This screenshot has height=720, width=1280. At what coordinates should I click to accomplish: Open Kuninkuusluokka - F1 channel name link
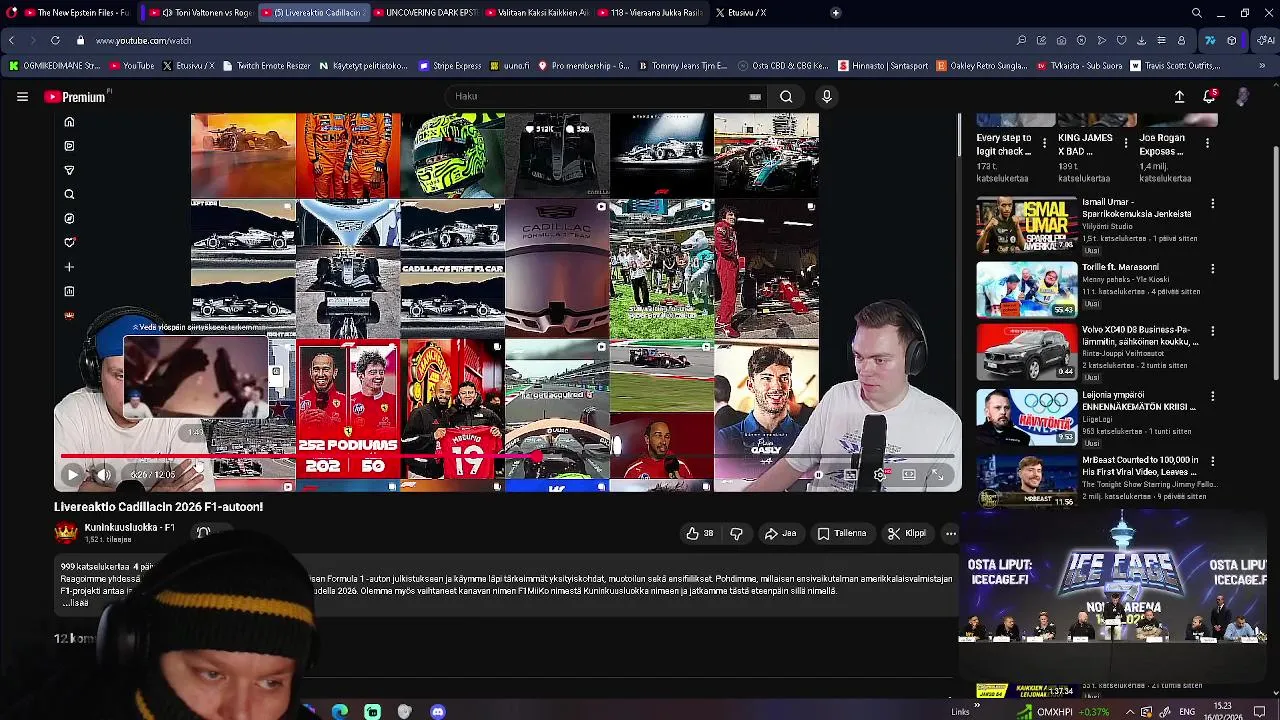129,527
